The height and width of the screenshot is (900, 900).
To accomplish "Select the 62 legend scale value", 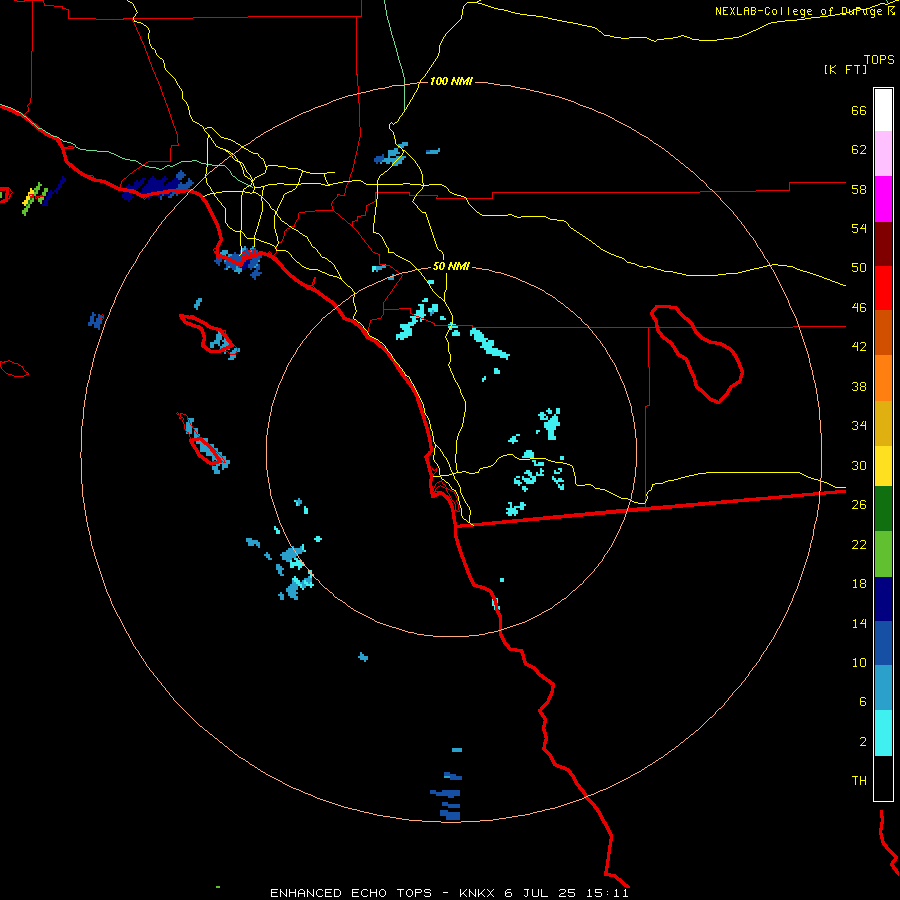I will point(859,150).
